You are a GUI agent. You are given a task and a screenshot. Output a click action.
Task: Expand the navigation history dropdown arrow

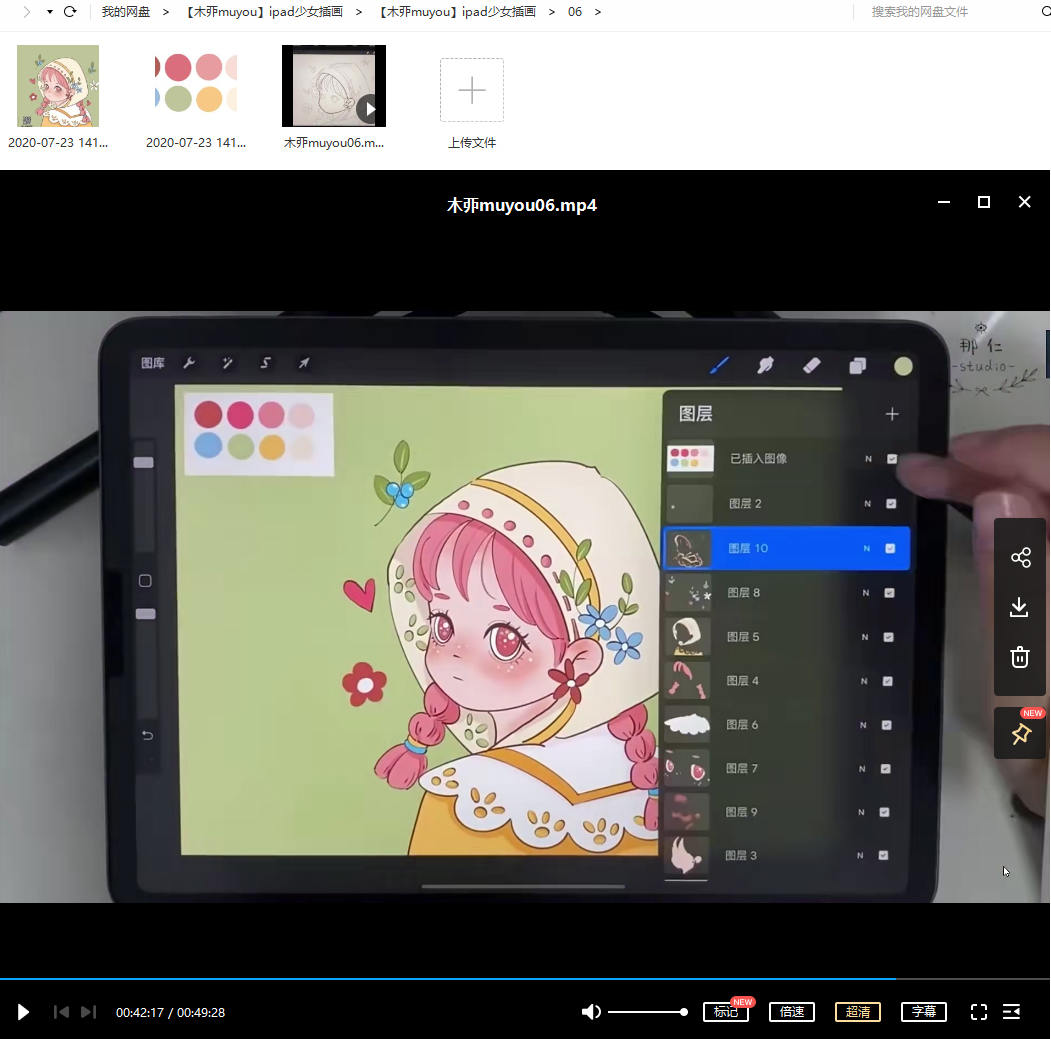click(x=49, y=12)
